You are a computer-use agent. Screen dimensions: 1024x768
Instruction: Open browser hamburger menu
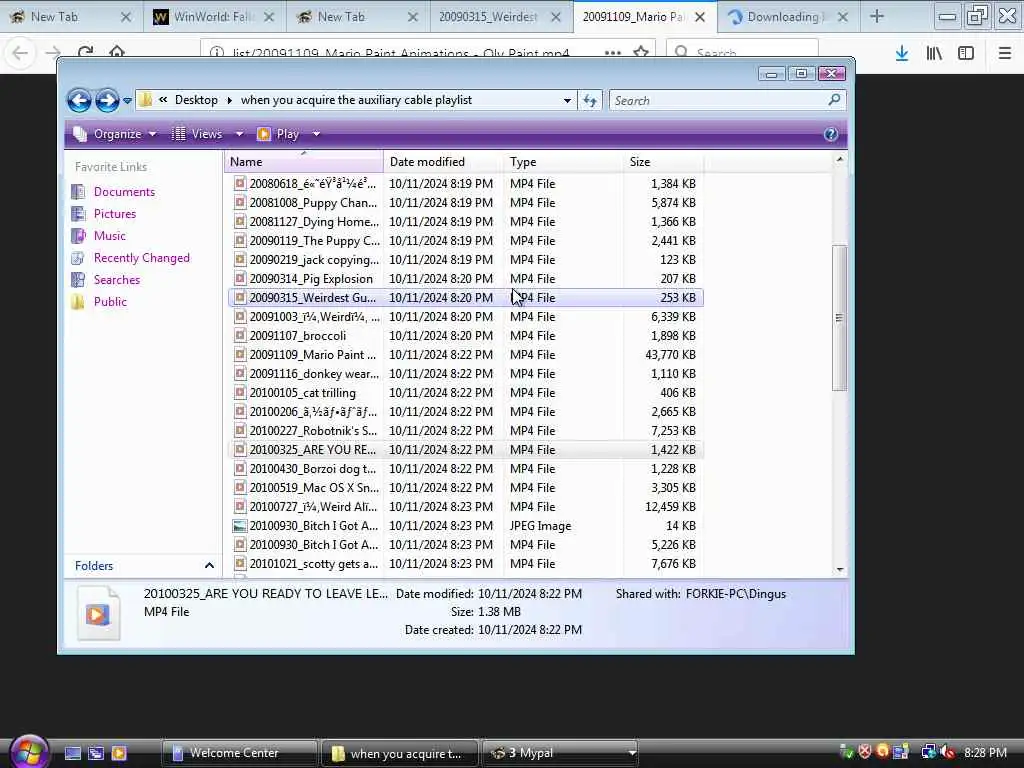pos(1004,53)
